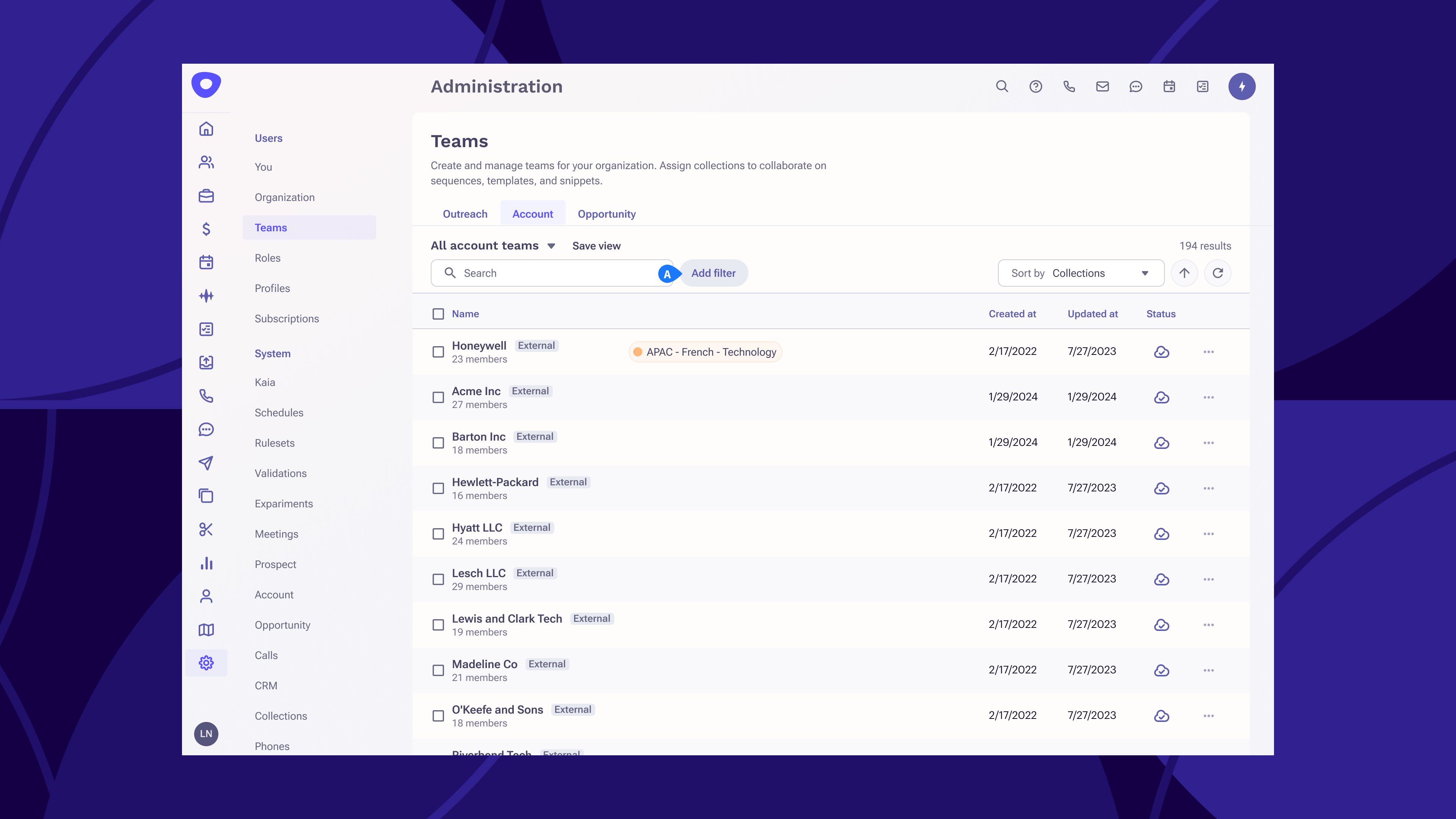Click Save view
The height and width of the screenshot is (819, 1456).
(596, 246)
